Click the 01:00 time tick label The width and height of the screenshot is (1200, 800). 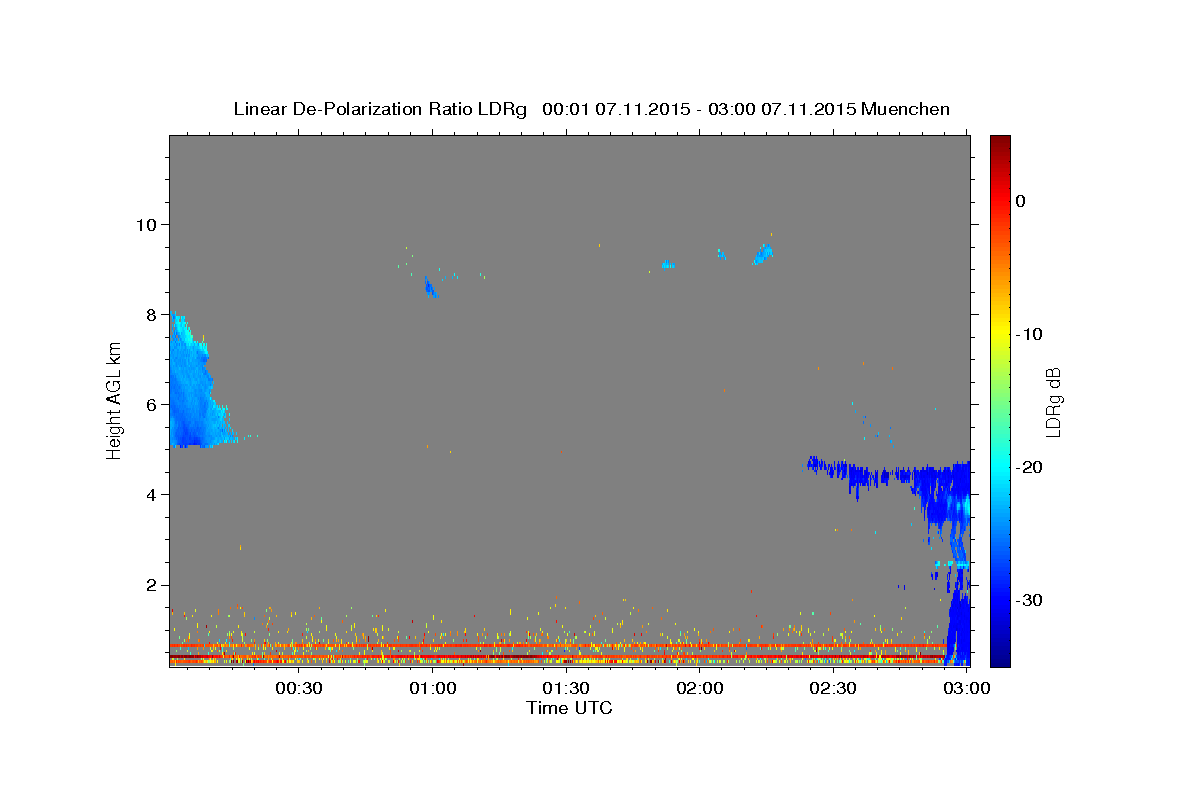click(x=432, y=688)
